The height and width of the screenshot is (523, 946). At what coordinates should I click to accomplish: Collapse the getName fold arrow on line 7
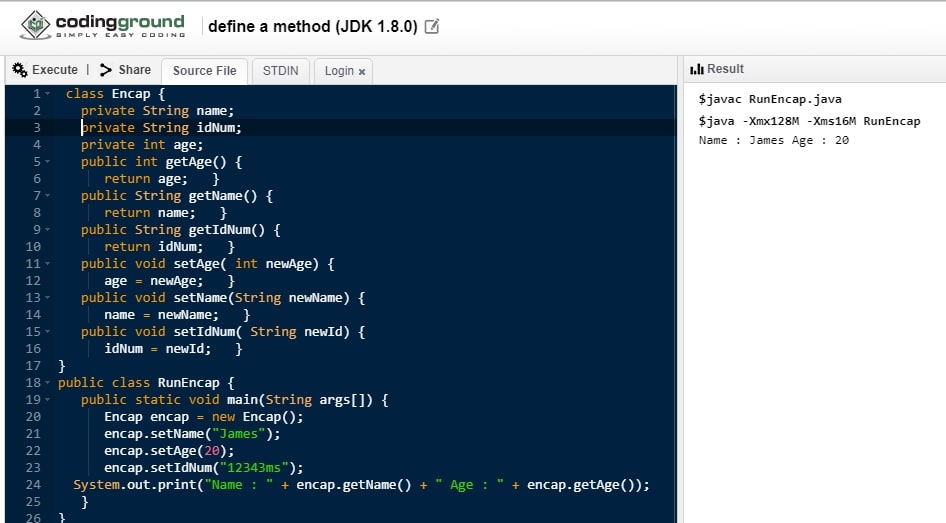click(x=47, y=196)
